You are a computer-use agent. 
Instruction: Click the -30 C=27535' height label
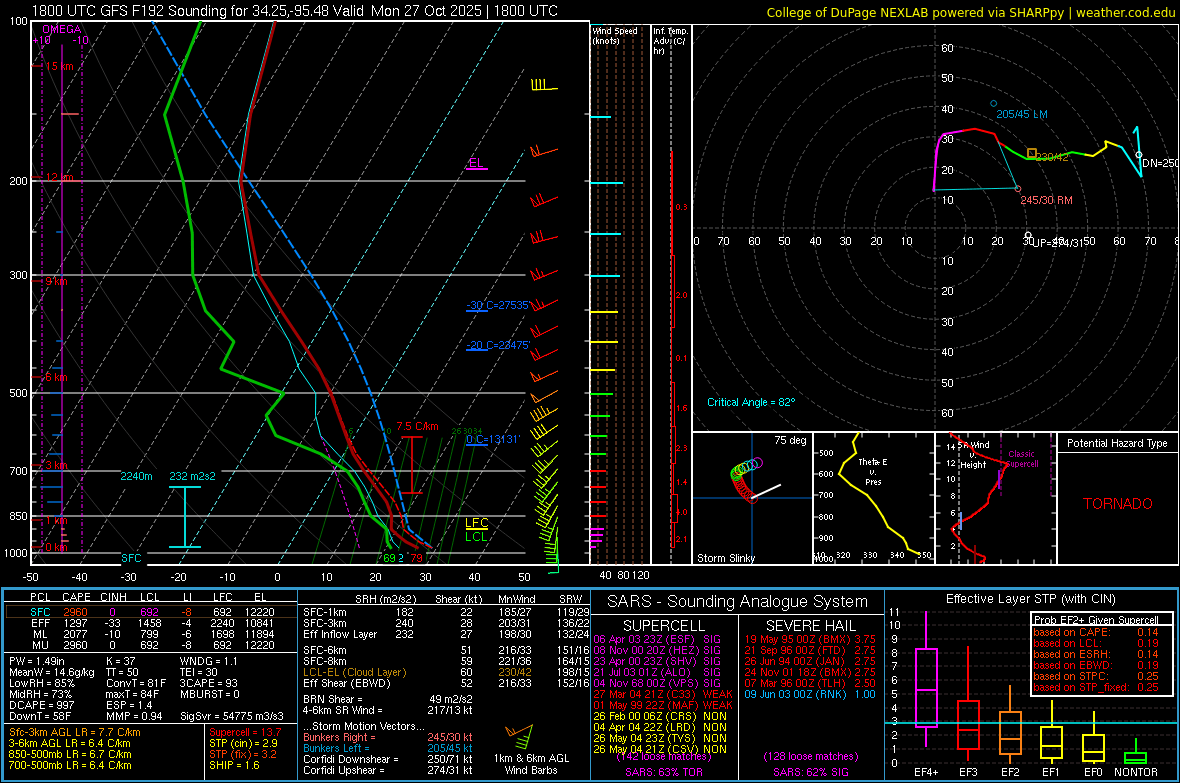click(x=498, y=306)
